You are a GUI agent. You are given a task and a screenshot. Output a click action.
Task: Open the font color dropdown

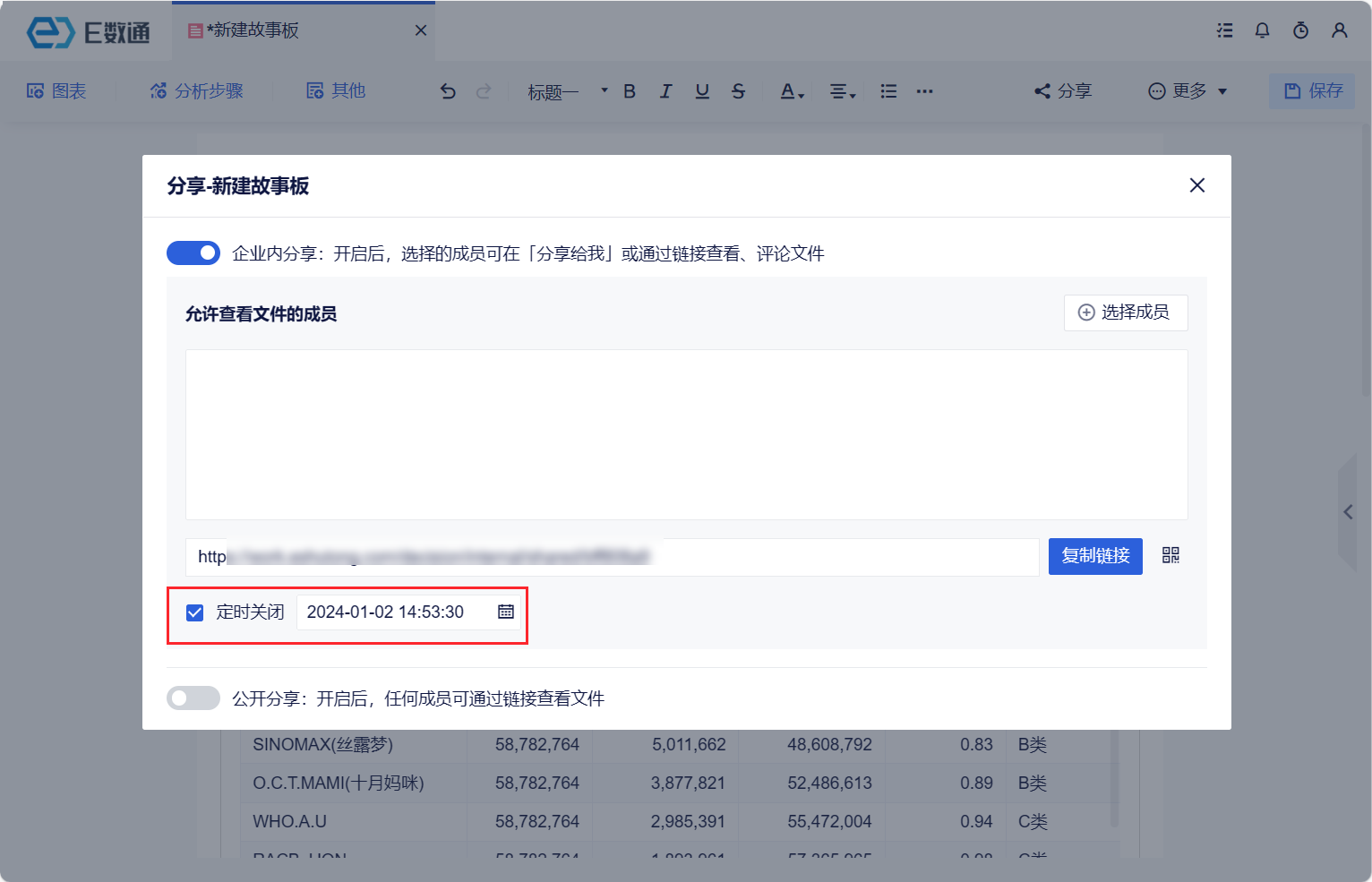[792, 91]
